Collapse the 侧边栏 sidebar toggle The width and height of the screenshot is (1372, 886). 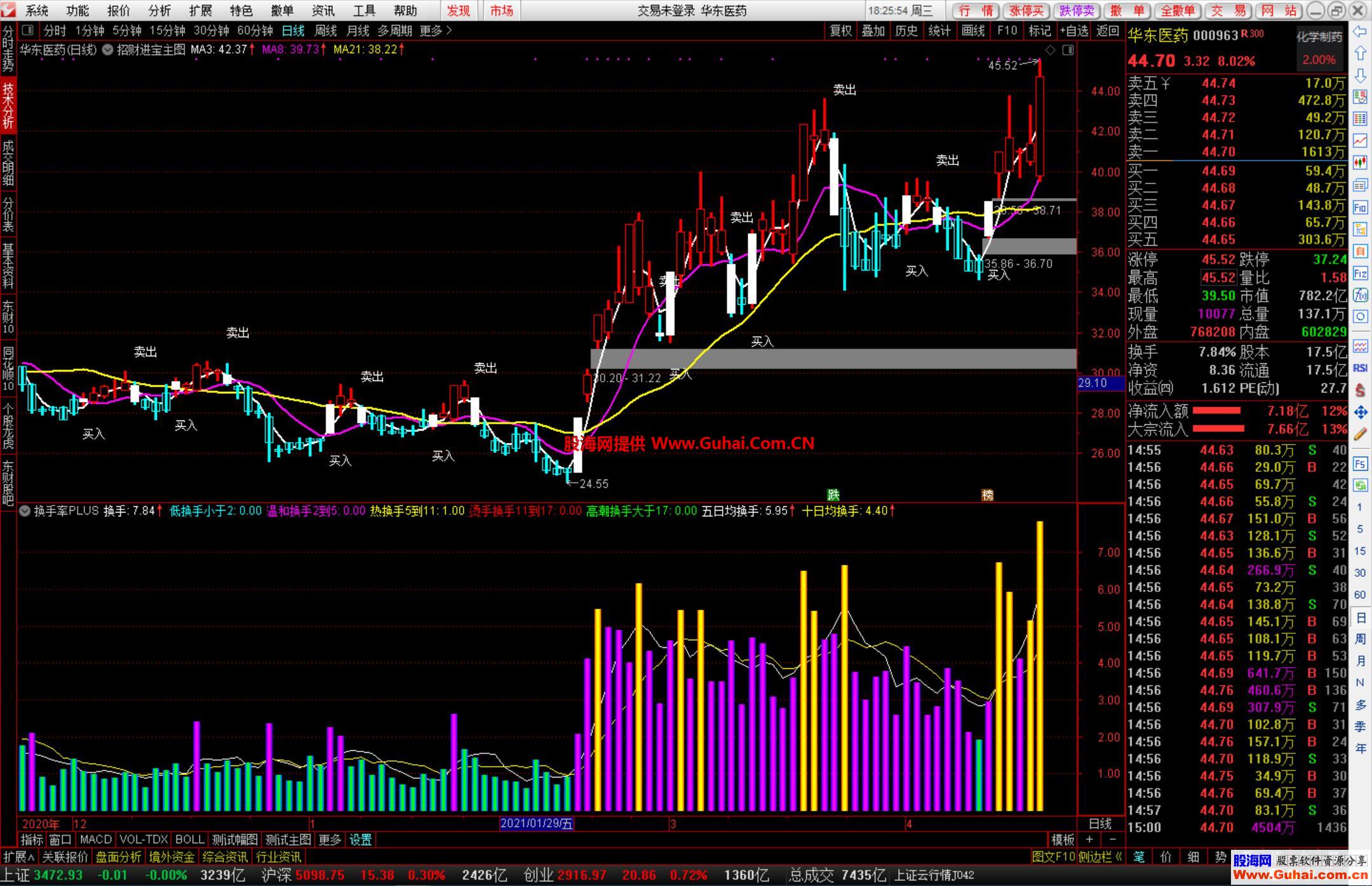[x=1101, y=857]
